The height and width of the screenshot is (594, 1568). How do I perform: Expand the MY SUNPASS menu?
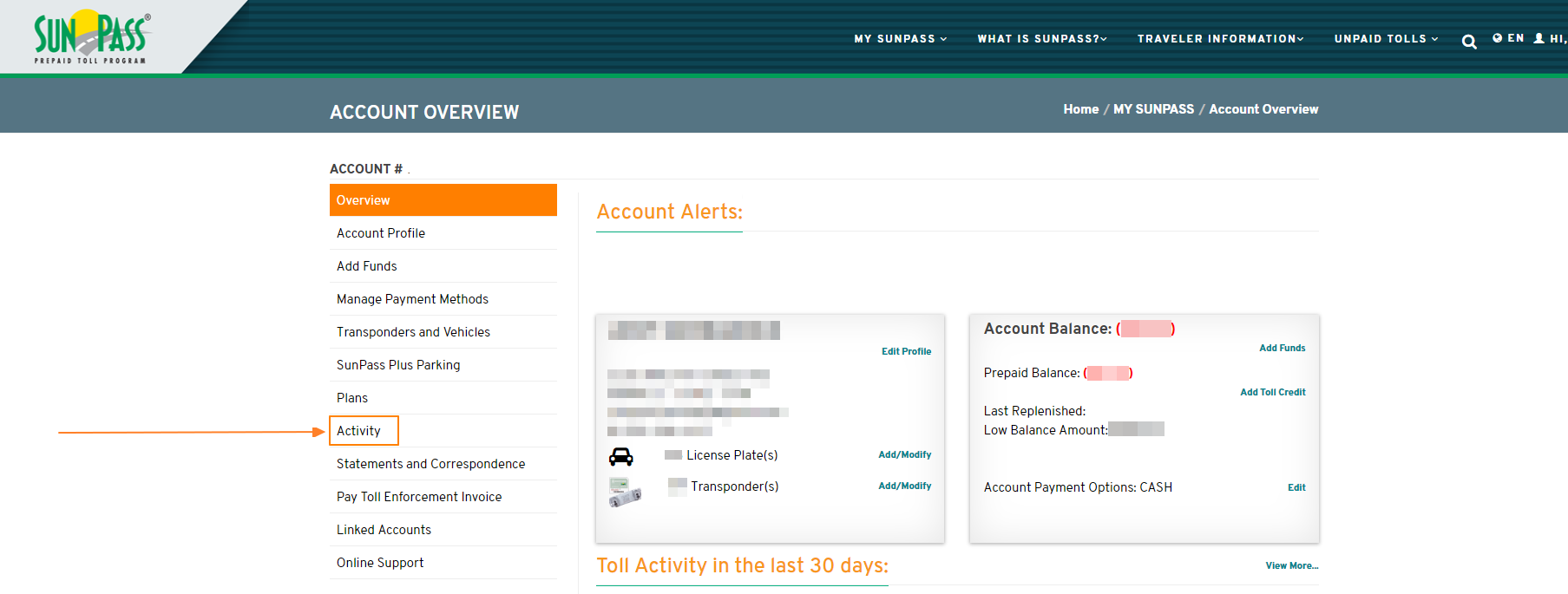click(900, 39)
